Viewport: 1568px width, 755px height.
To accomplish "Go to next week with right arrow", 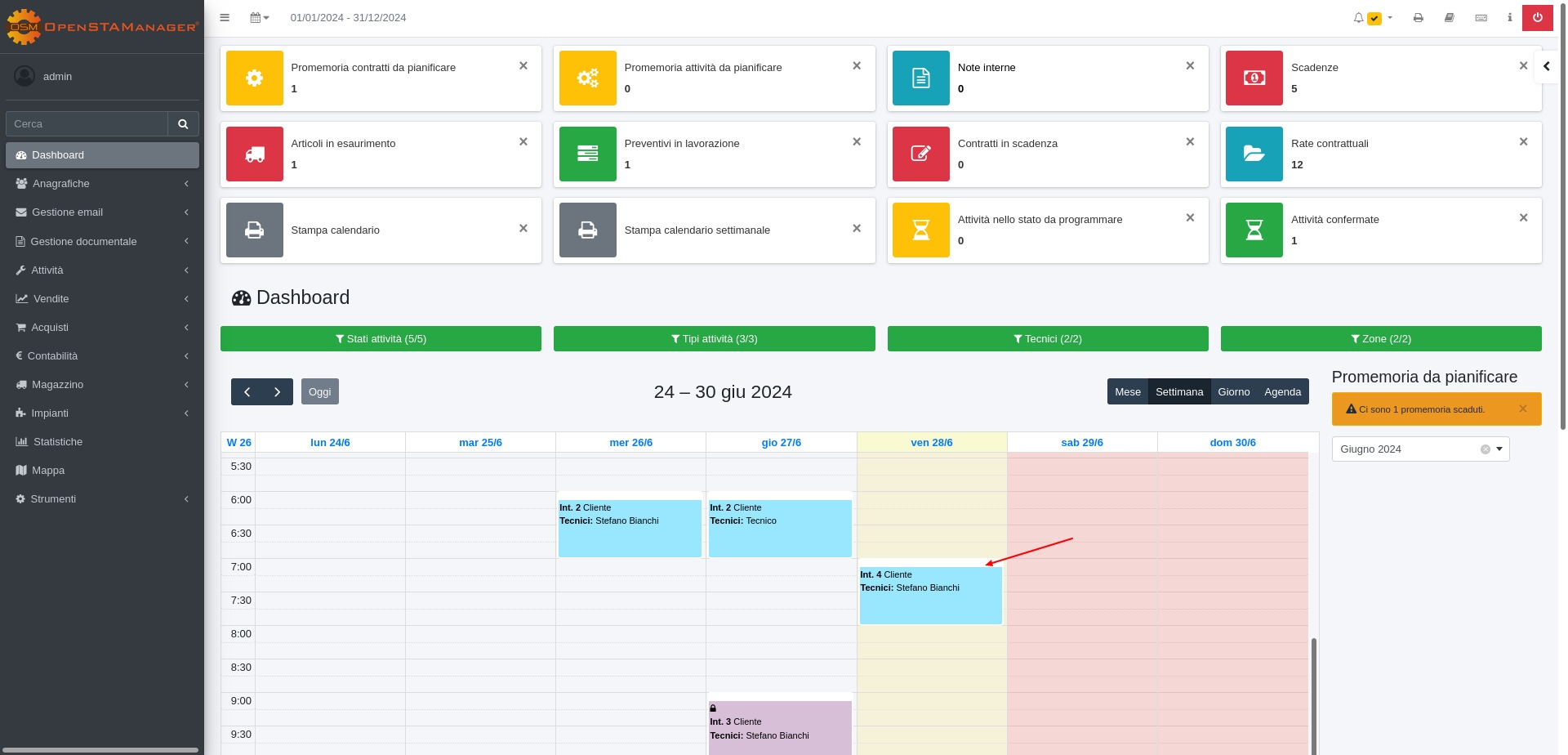I will coord(277,391).
